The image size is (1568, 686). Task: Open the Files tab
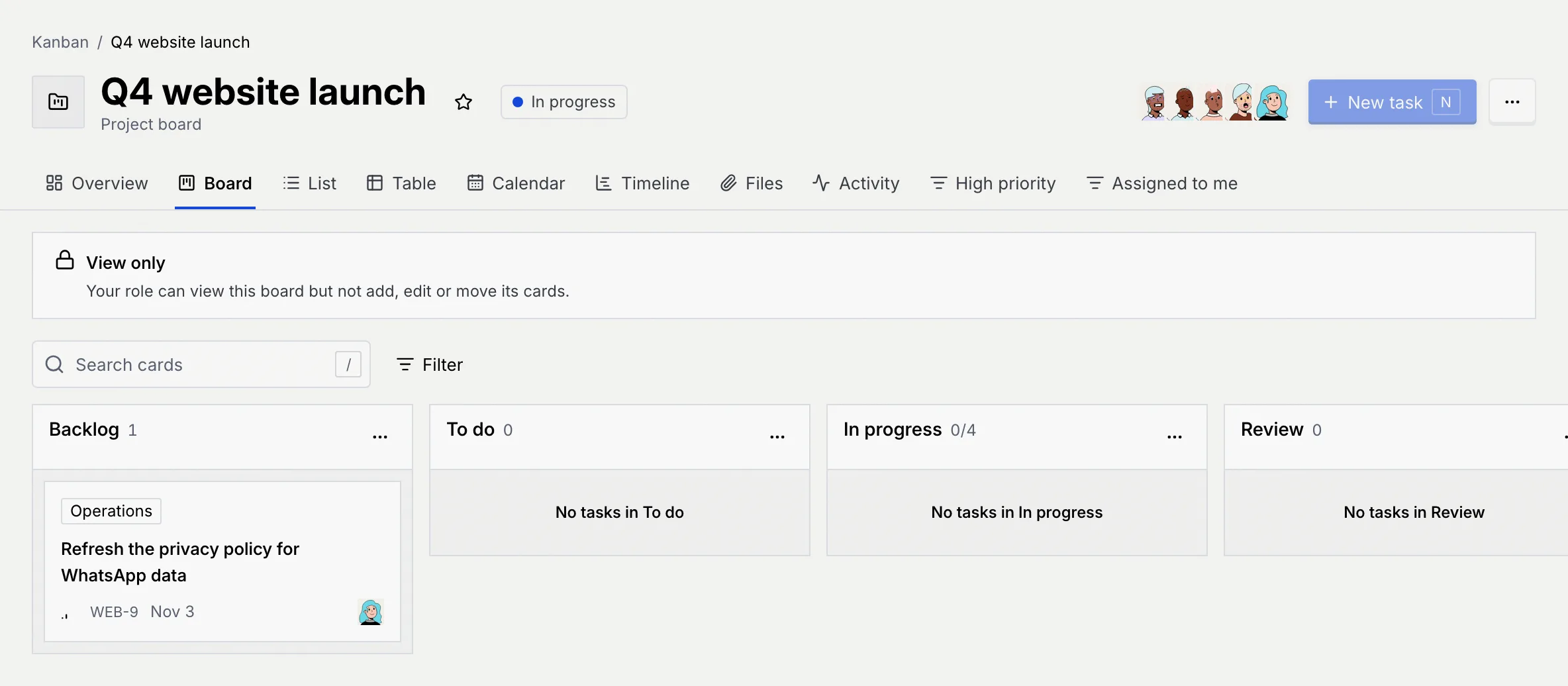(x=752, y=183)
